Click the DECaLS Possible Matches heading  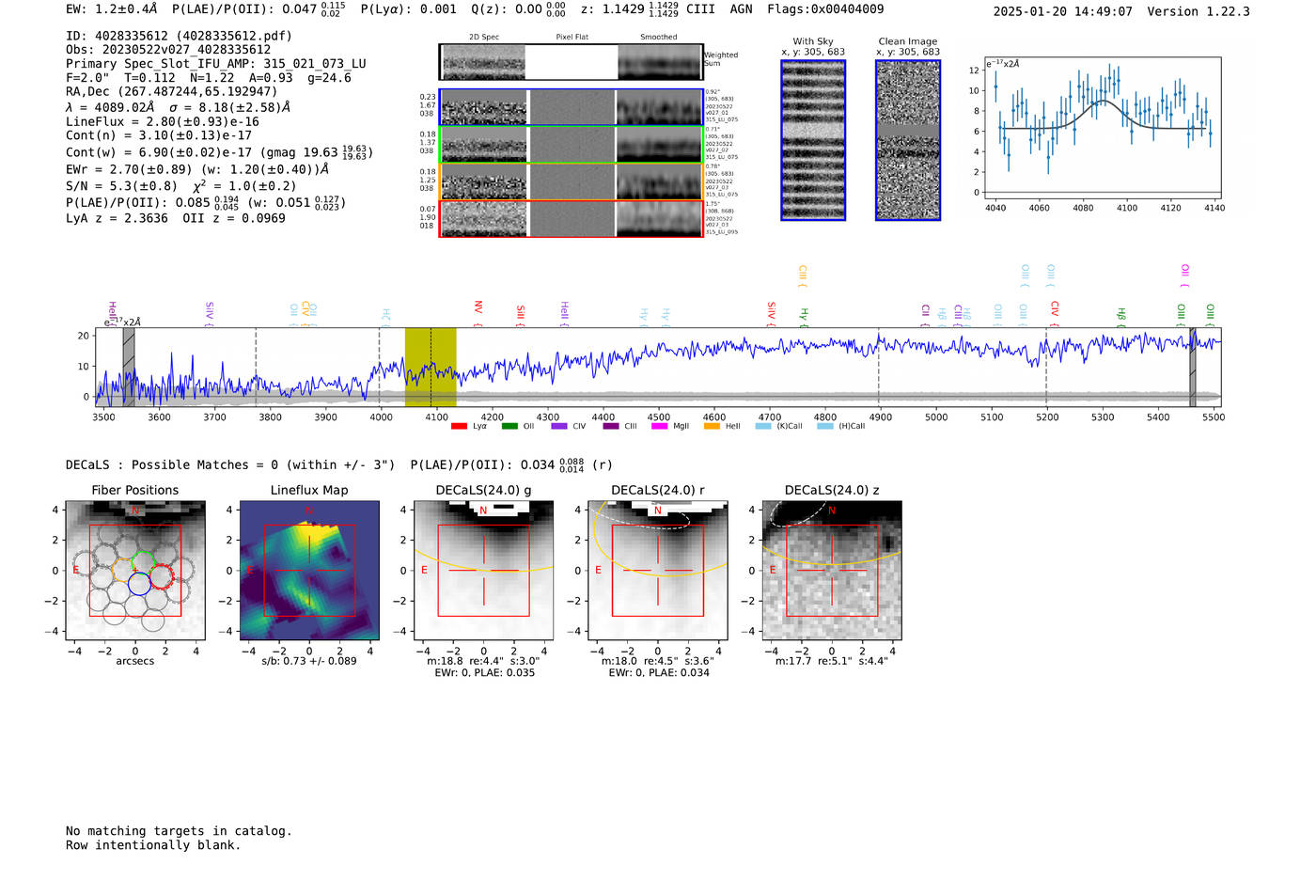230,464
